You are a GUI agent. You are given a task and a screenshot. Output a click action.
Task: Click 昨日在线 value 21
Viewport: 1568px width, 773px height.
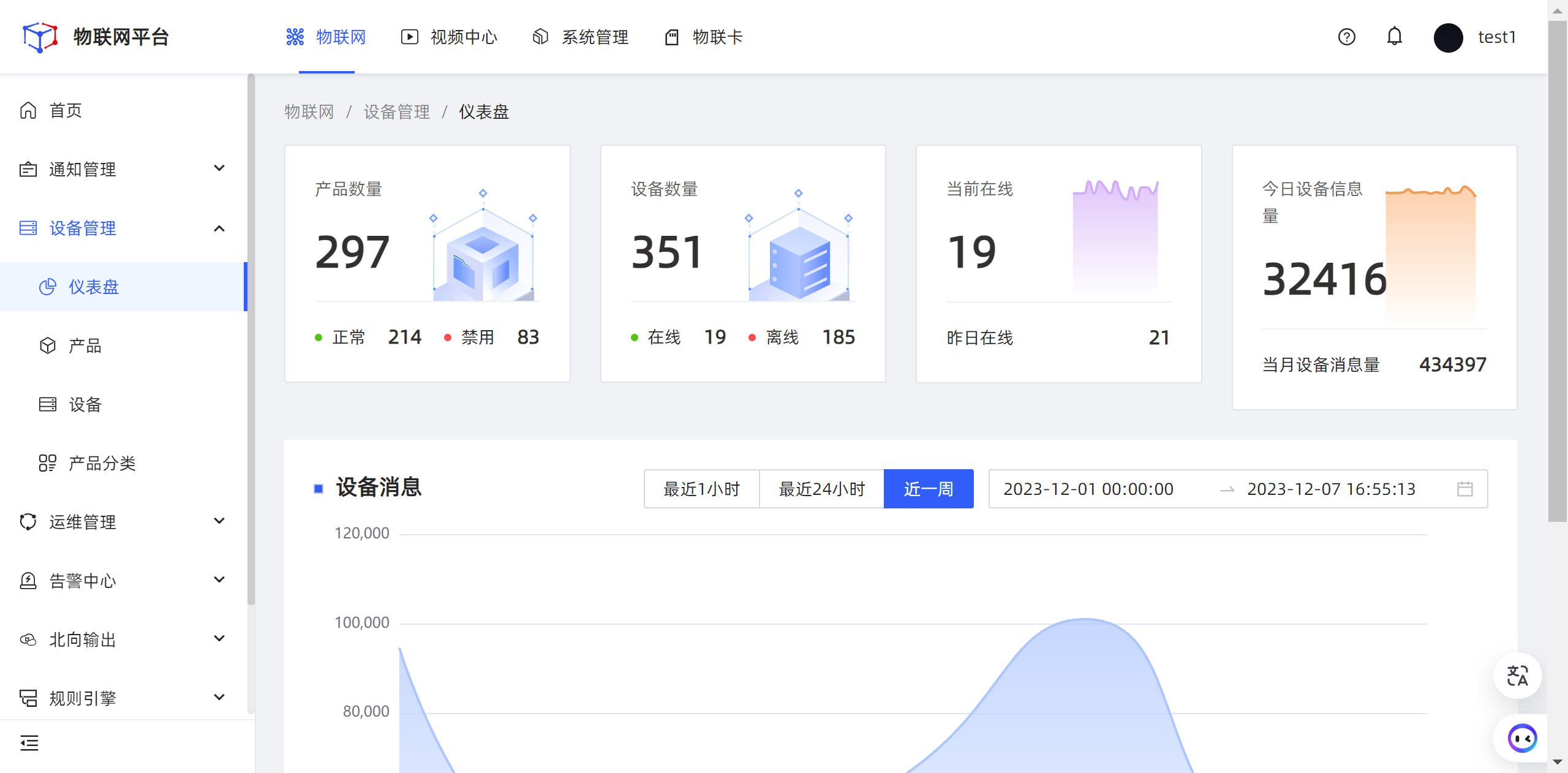pyautogui.click(x=1159, y=337)
